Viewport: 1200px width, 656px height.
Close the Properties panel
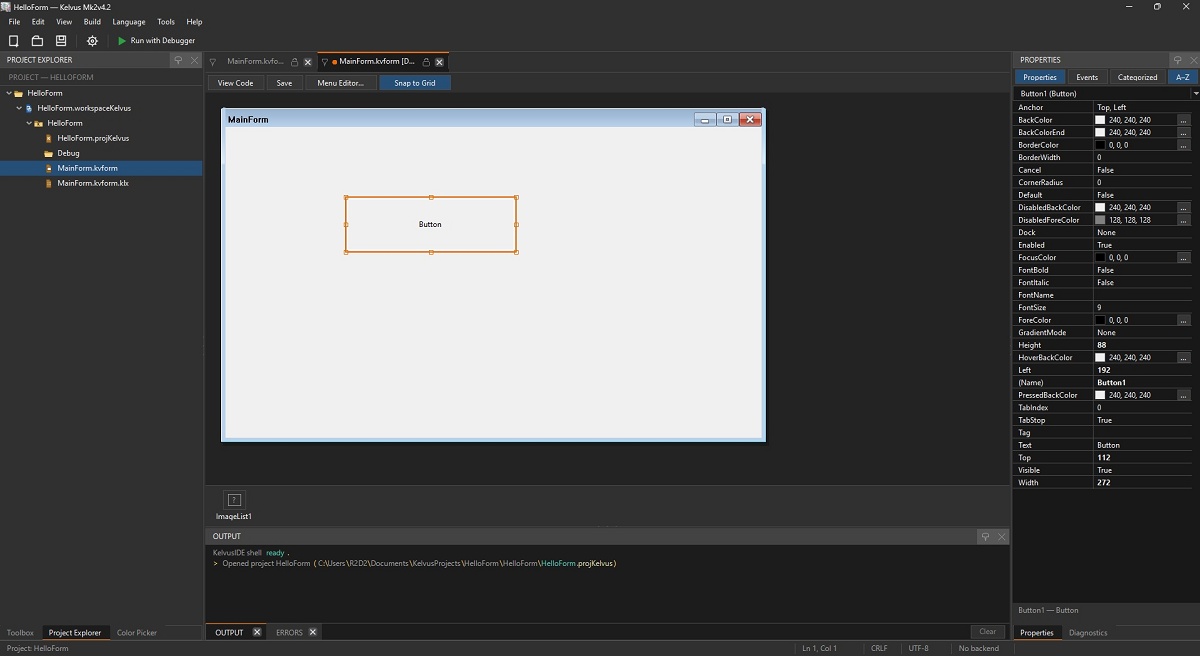click(1193, 60)
